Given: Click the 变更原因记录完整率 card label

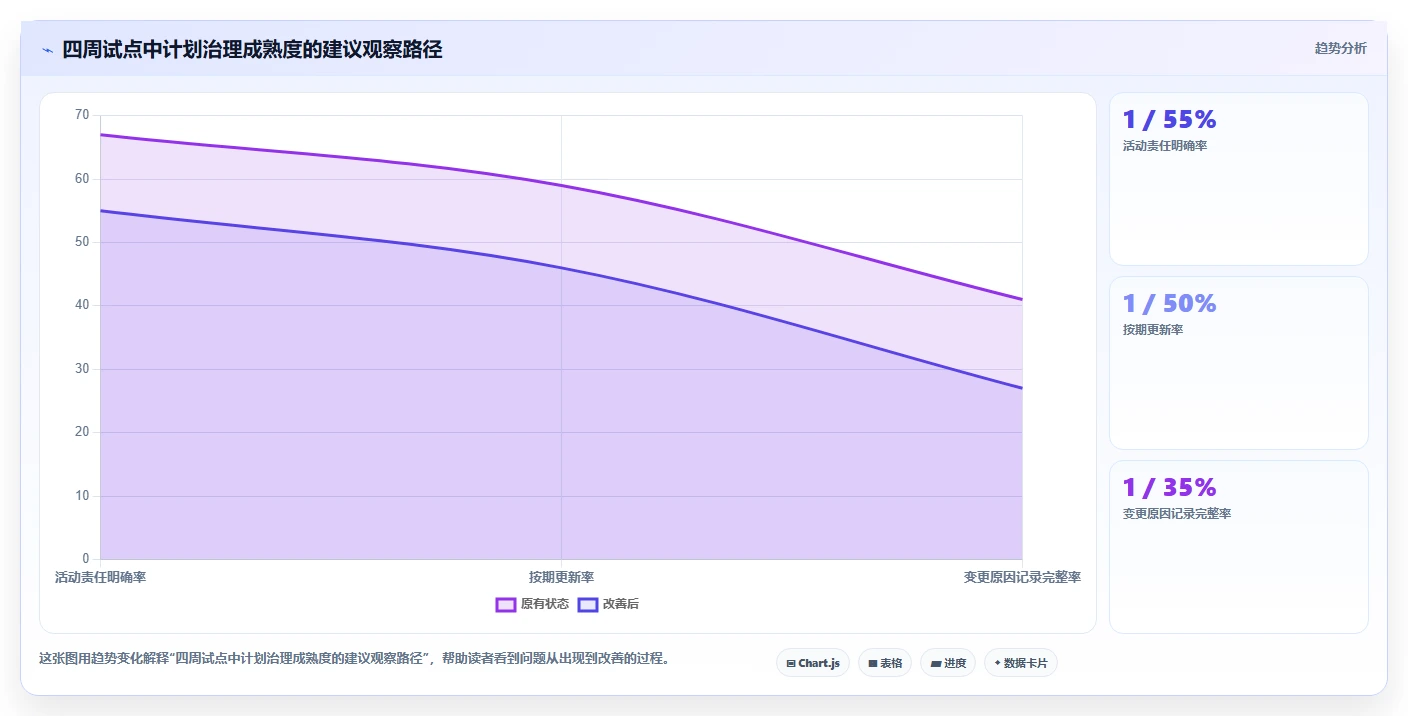Looking at the screenshot, I should (1177, 514).
